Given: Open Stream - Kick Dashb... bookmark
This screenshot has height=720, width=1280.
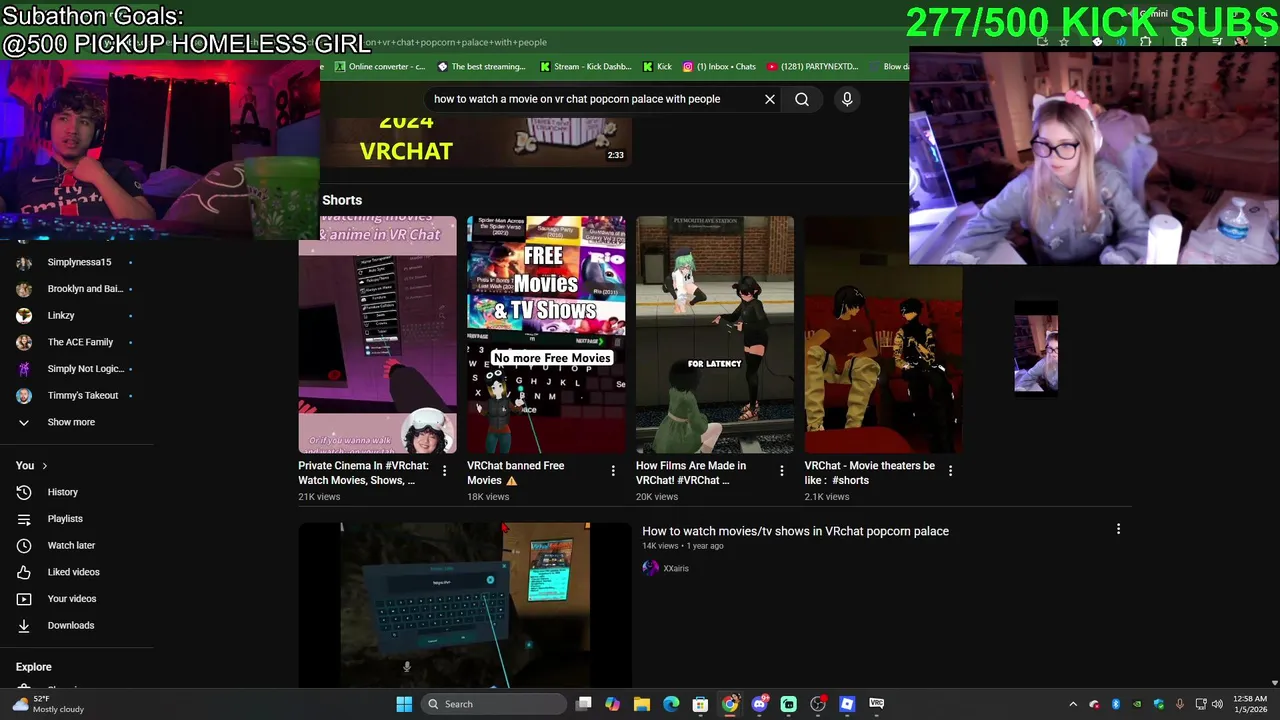Looking at the screenshot, I should (x=585, y=67).
